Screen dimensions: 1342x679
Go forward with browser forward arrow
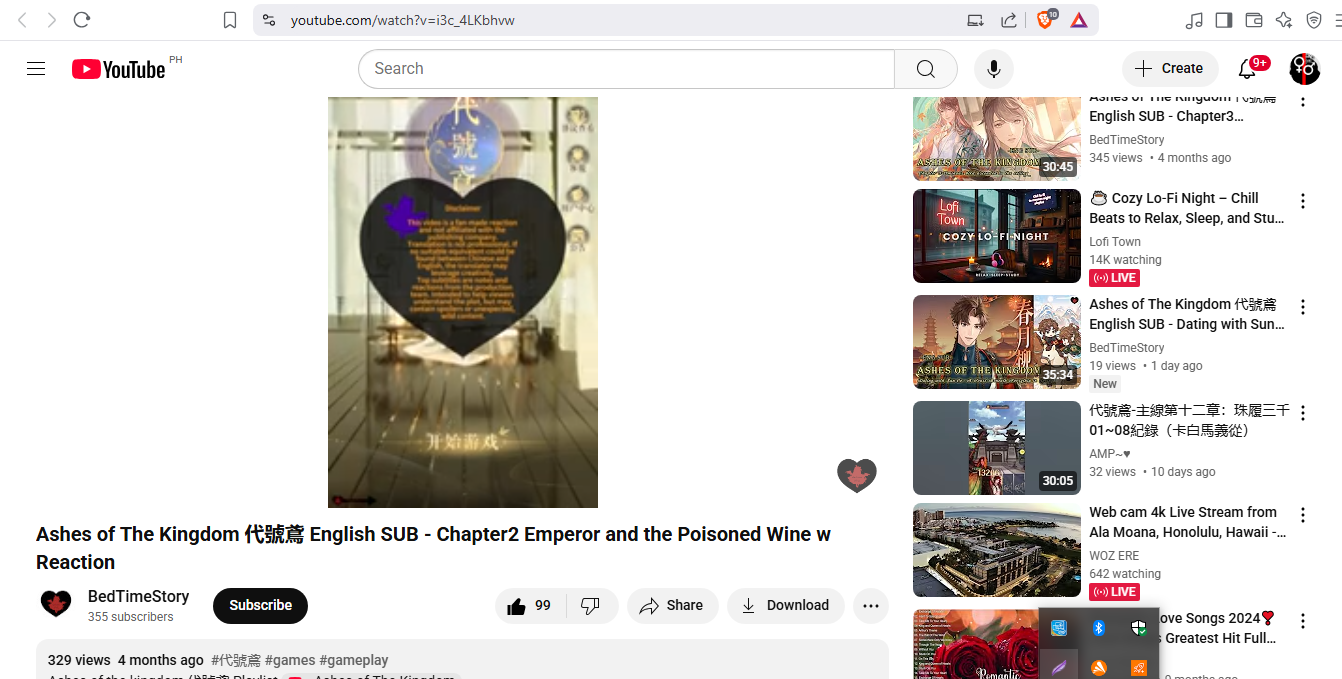pos(52,20)
